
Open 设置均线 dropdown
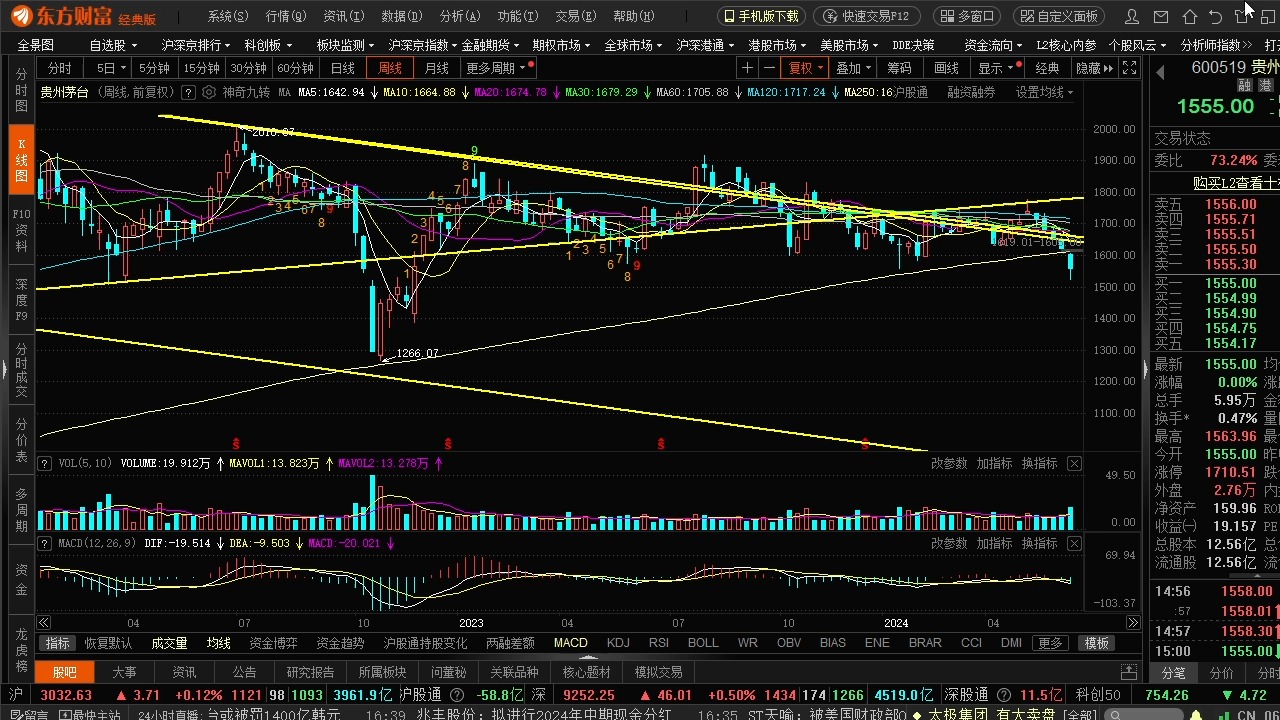(x=1044, y=92)
